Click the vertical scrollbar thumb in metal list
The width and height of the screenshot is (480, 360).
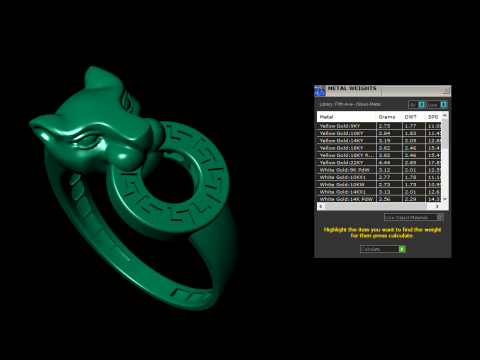[x=445, y=135]
